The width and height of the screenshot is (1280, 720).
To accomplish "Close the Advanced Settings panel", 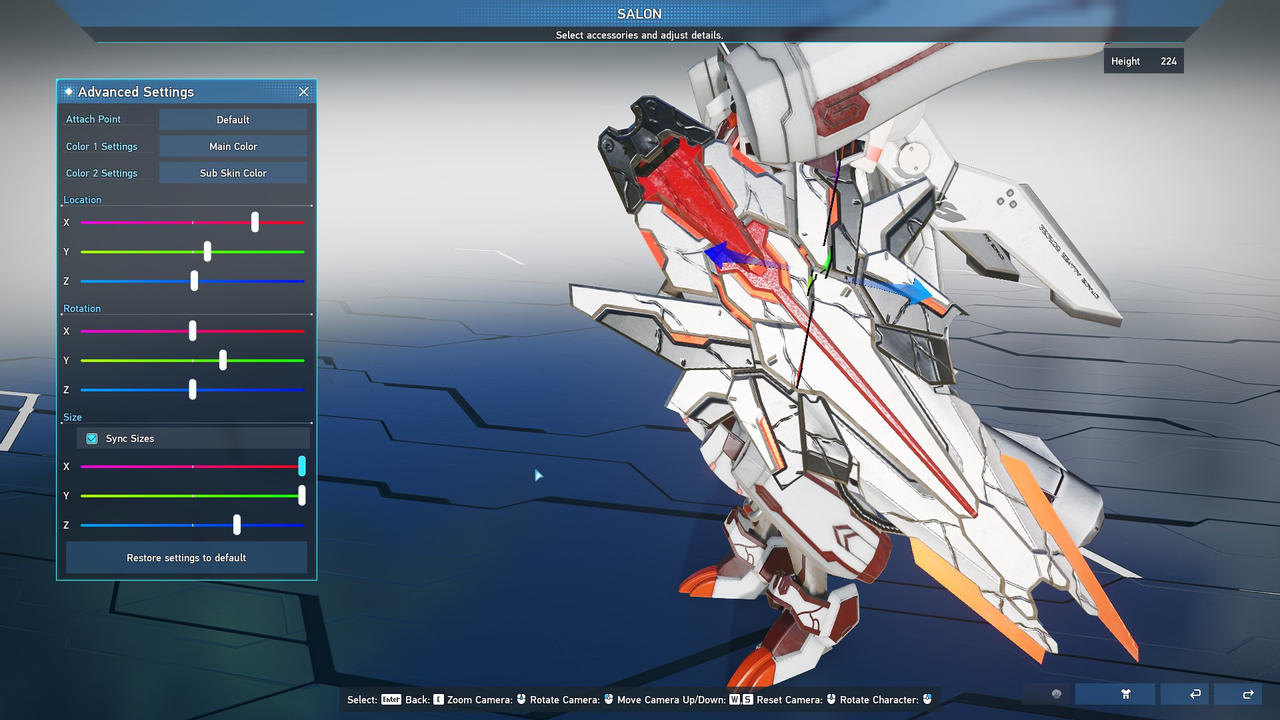I will click(303, 91).
